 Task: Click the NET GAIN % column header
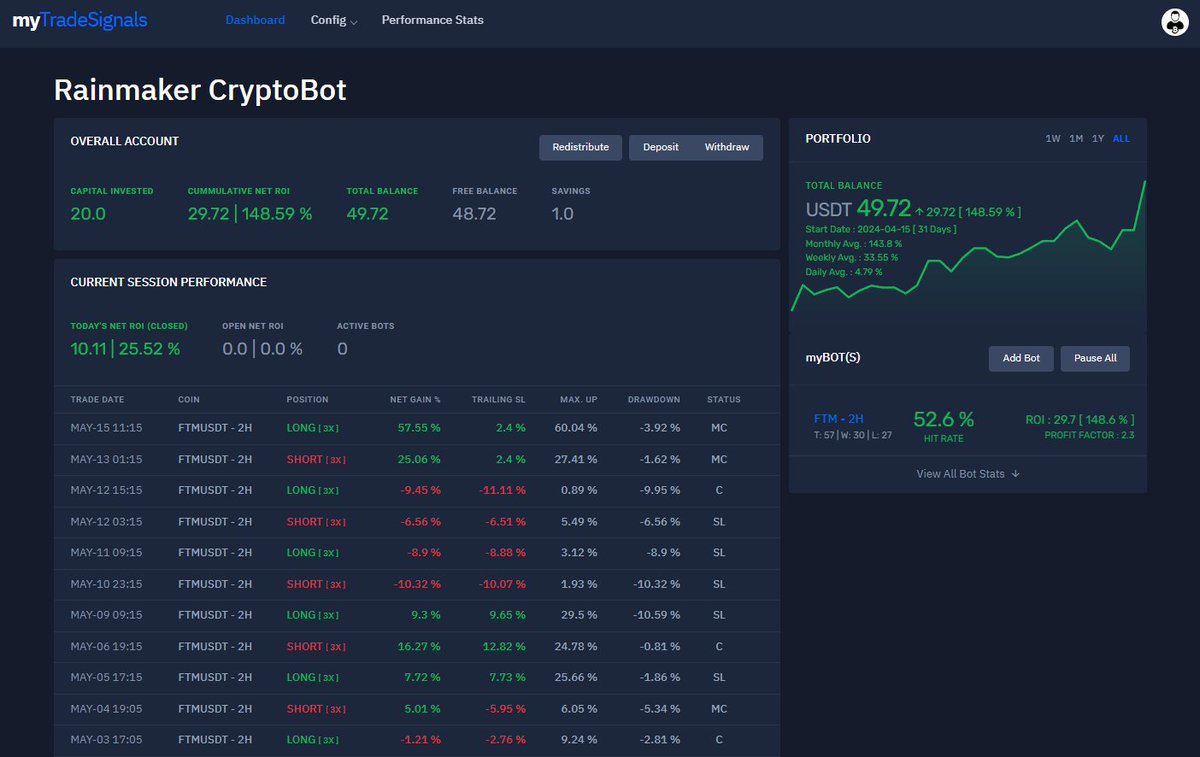415,400
